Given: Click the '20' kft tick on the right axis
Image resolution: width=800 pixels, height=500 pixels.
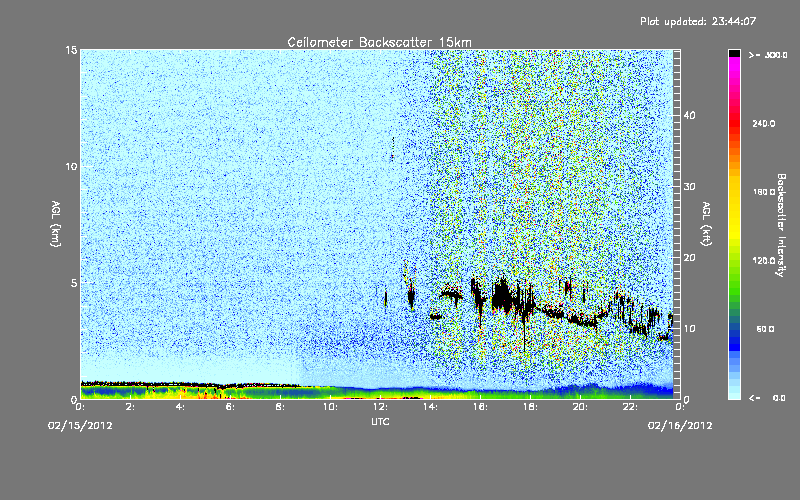Looking at the screenshot, I should (689, 258).
